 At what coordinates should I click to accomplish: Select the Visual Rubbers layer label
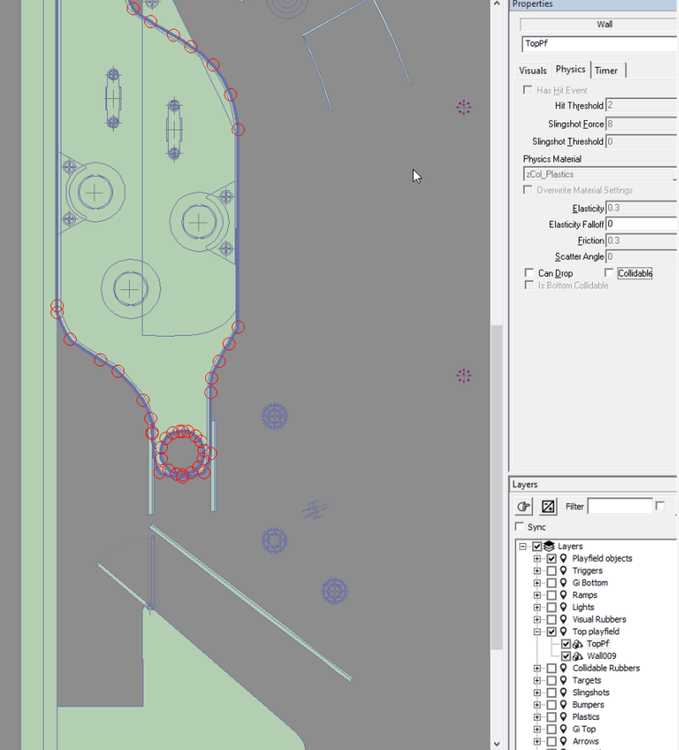tap(599, 619)
